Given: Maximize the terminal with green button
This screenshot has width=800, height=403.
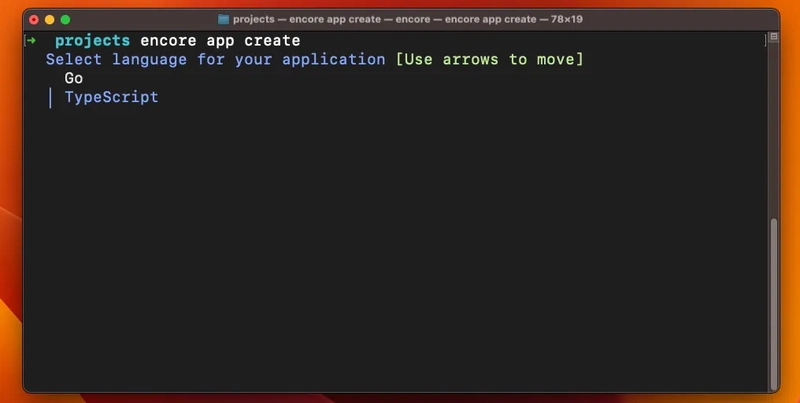Looking at the screenshot, I should 65,20.
